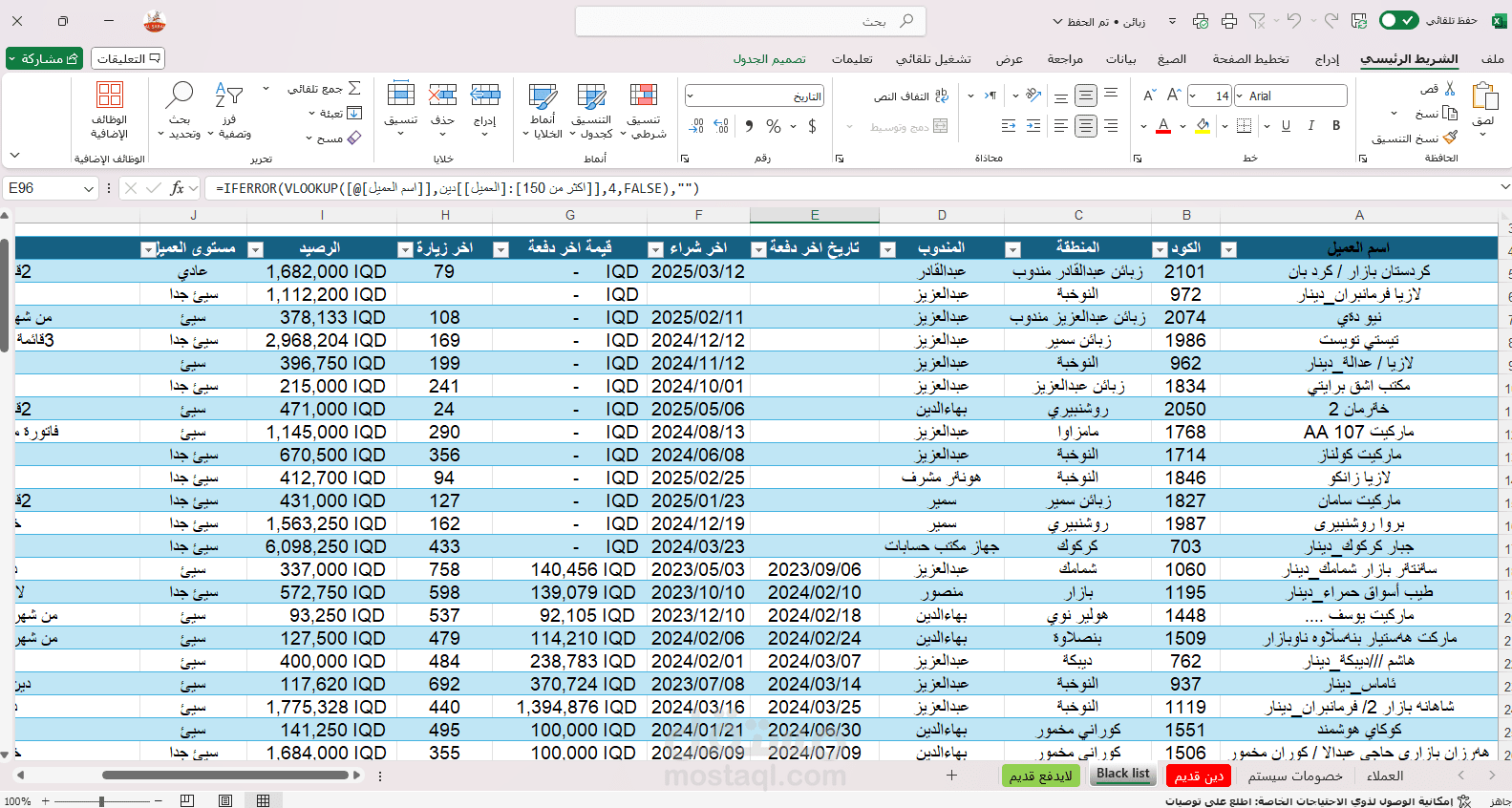Viewport: 1512px width, 808px height.
Task: Open filter dropdown for المنطقة column
Action: tap(1012, 249)
